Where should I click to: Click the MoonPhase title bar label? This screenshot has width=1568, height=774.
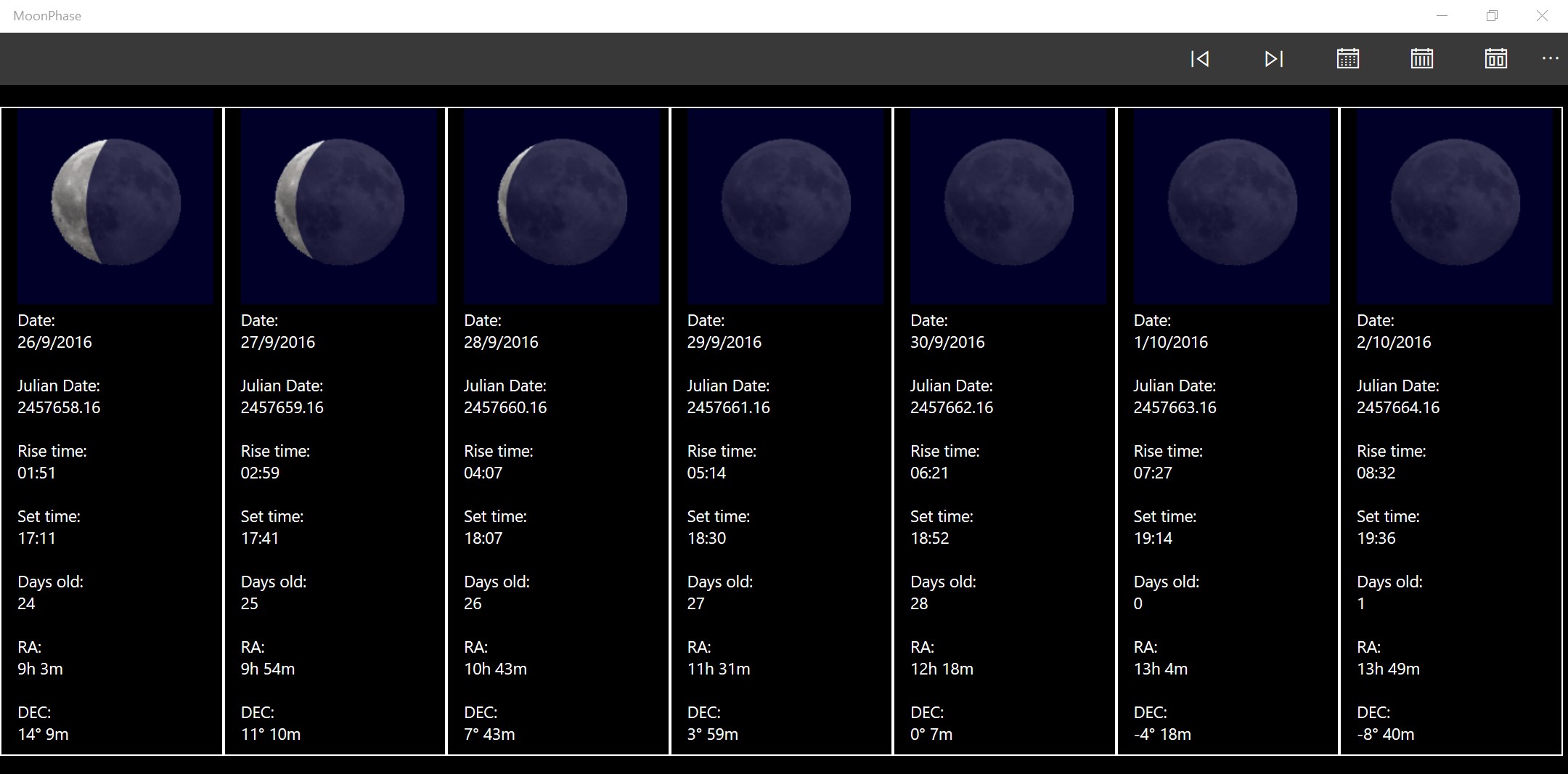coord(47,15)
